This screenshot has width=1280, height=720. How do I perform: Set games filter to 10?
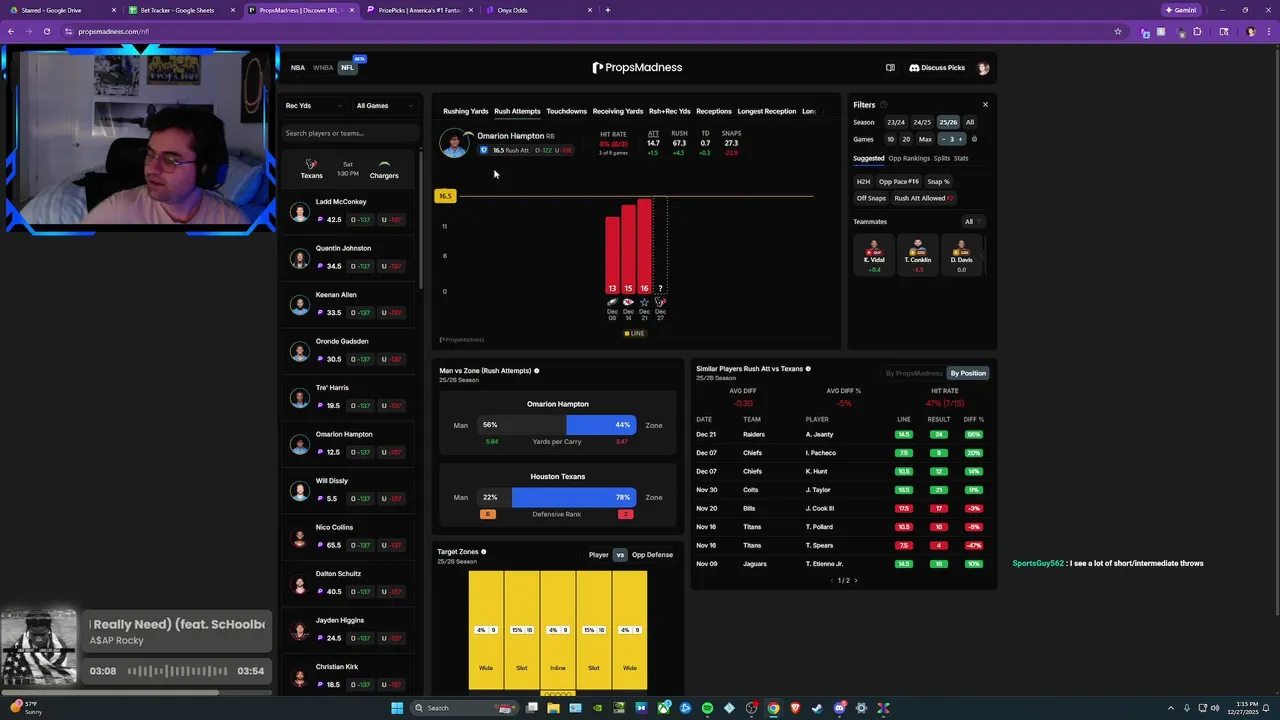(x=890, y=139)
